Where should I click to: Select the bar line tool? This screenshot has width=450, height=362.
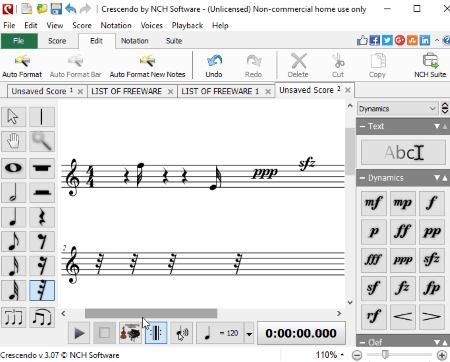[42, 117]
